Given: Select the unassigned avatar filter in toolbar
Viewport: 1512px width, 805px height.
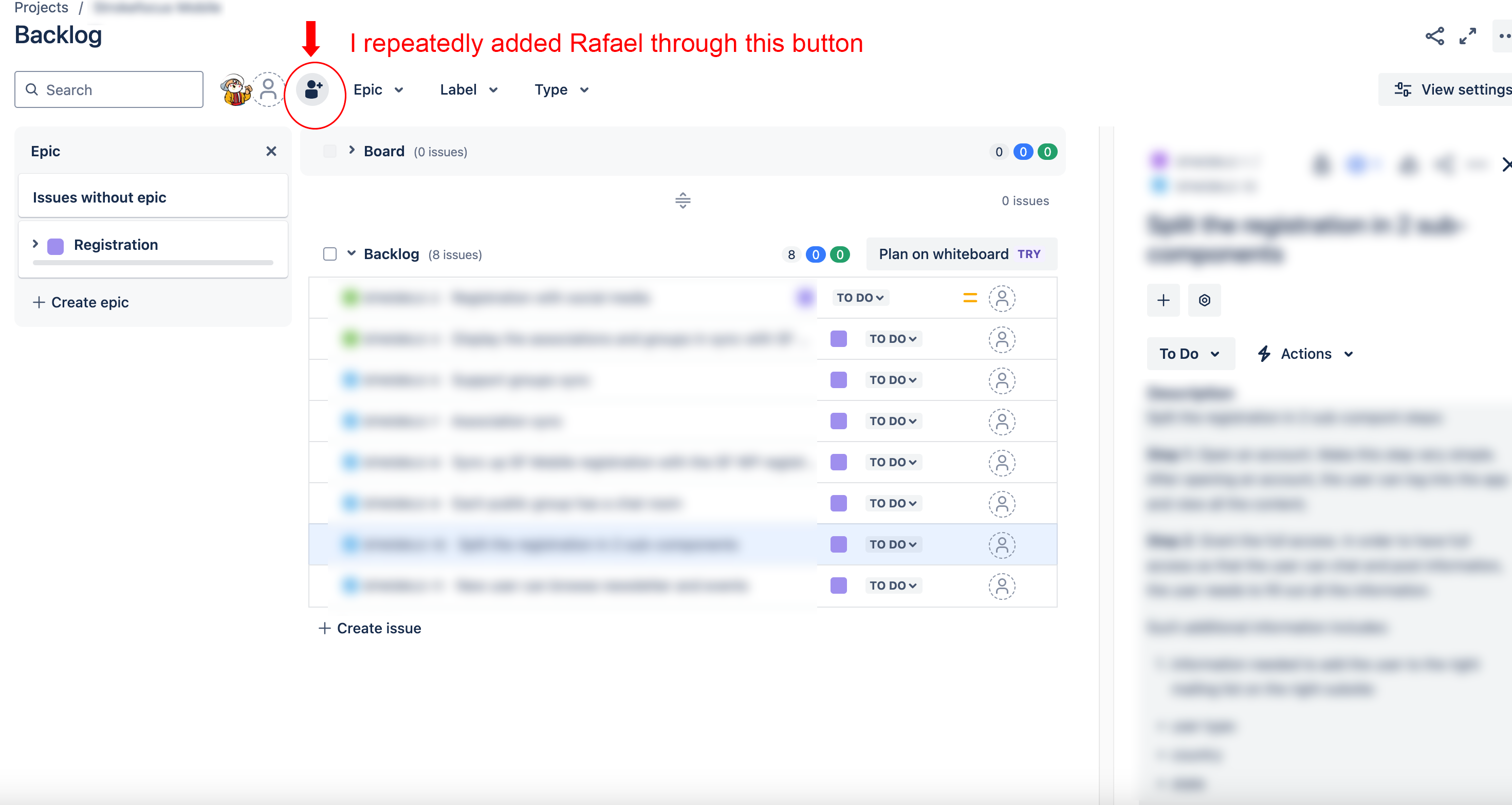Looking at the screenshot, I should [268, 90].
